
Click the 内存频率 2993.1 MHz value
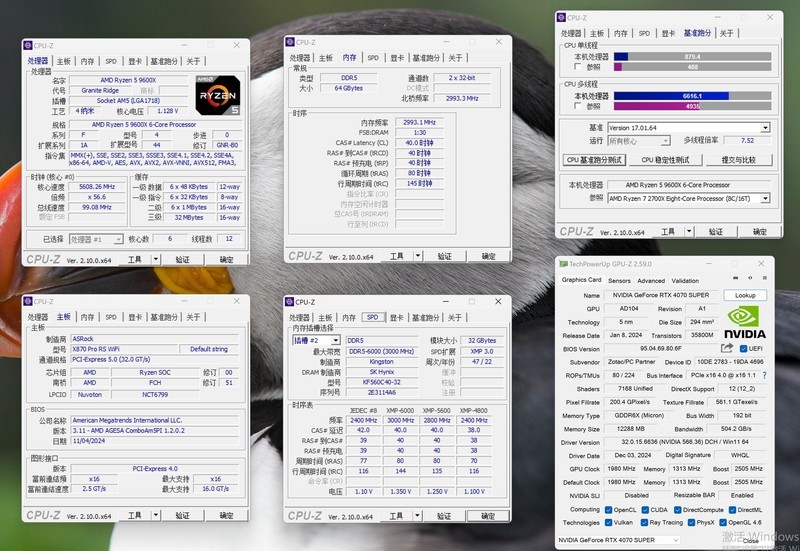point(419,122)
